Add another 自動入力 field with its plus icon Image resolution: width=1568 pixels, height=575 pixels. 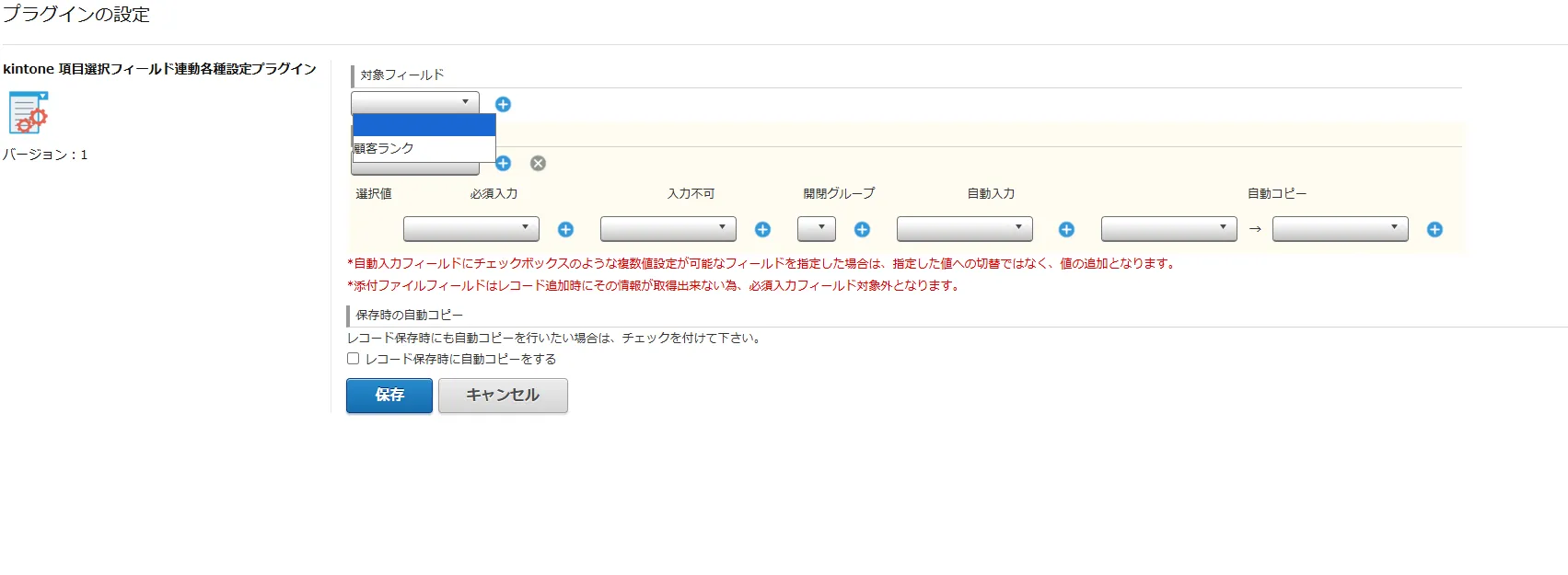1066,229
